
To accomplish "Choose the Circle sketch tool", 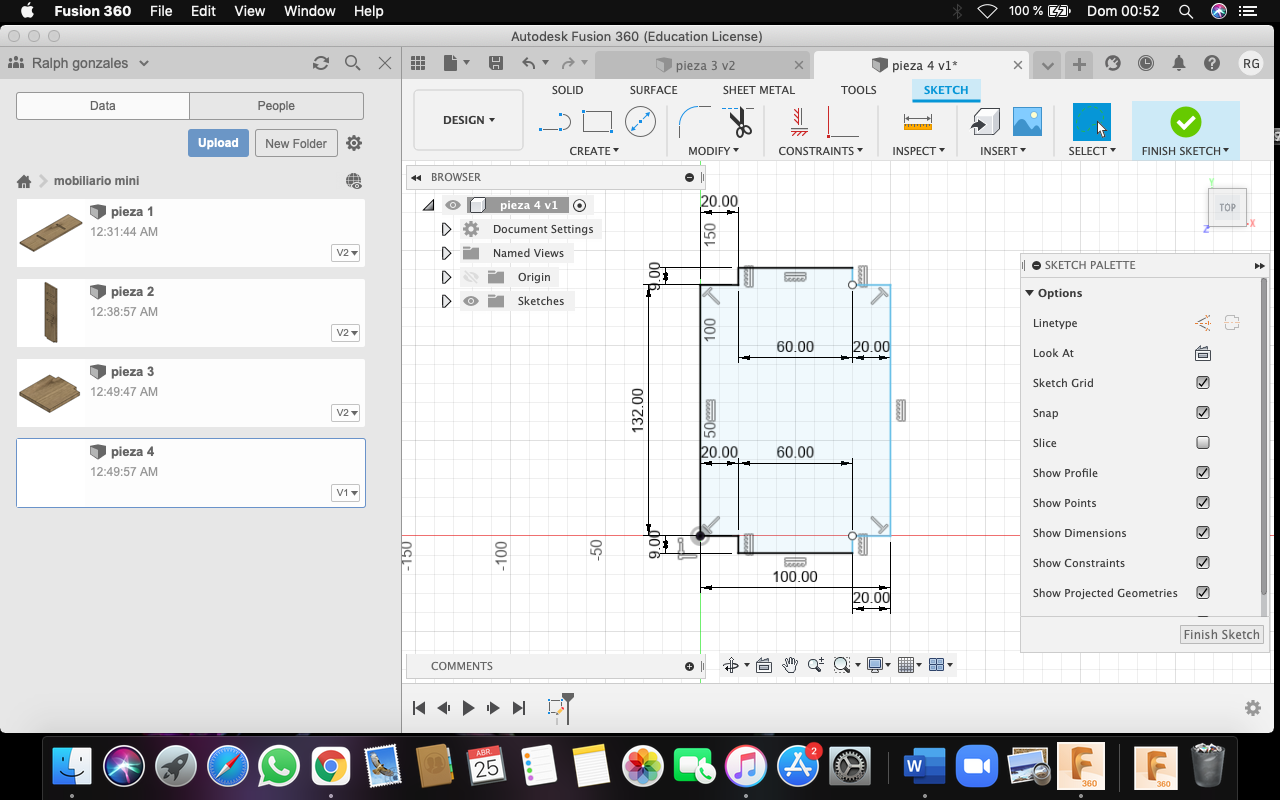I will pos(640,122).
